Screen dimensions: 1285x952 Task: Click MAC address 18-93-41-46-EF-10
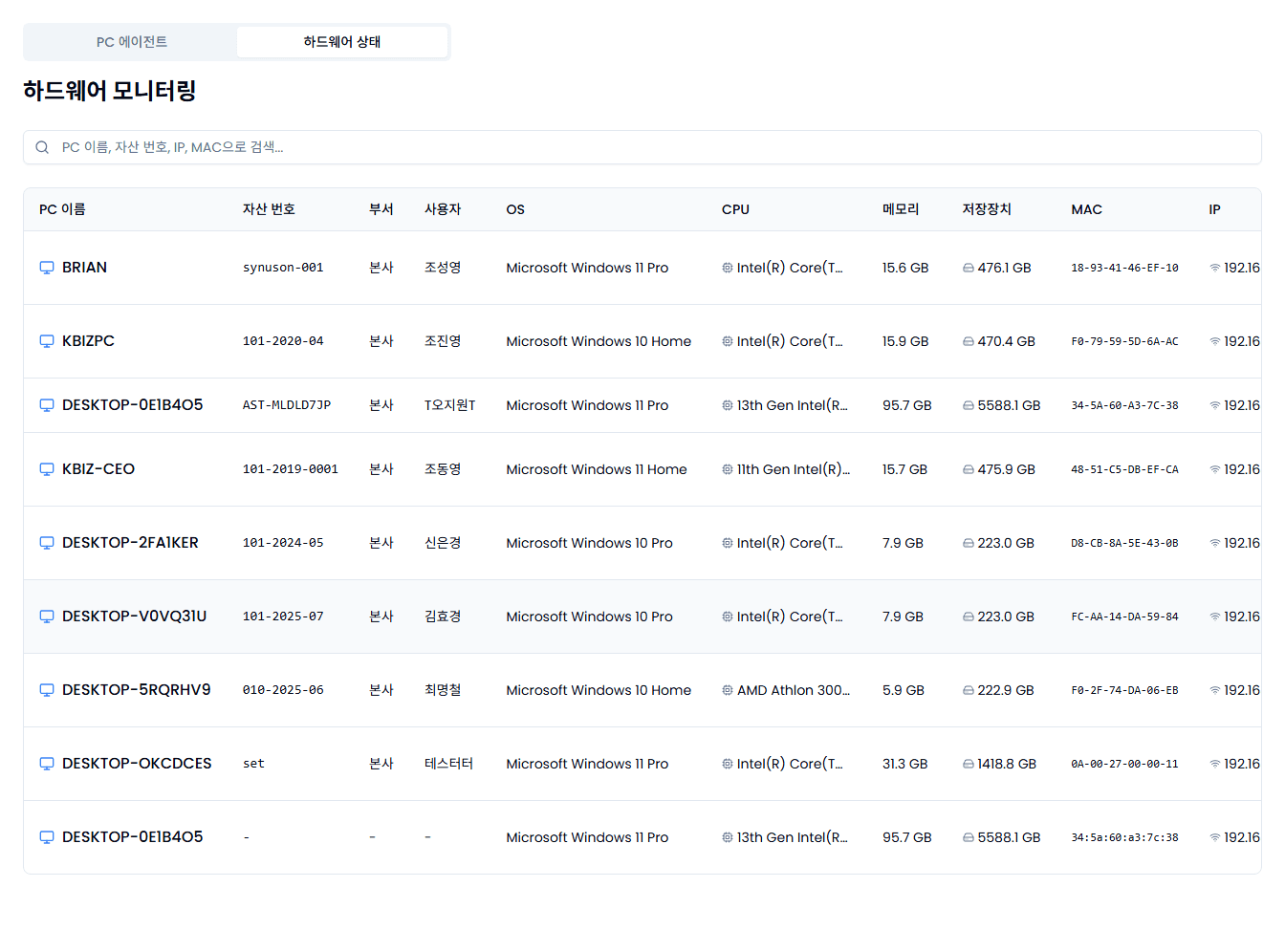[x=1124, y=268]
